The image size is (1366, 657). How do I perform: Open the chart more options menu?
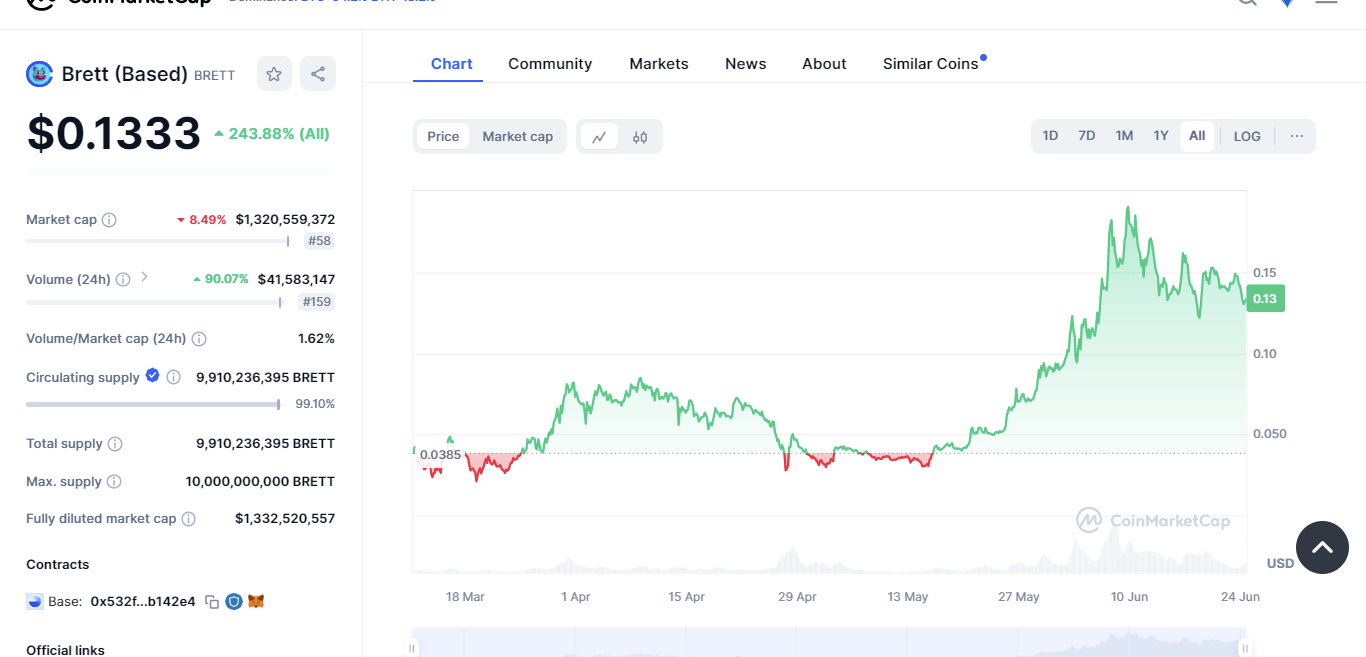tap(1297, 136)
